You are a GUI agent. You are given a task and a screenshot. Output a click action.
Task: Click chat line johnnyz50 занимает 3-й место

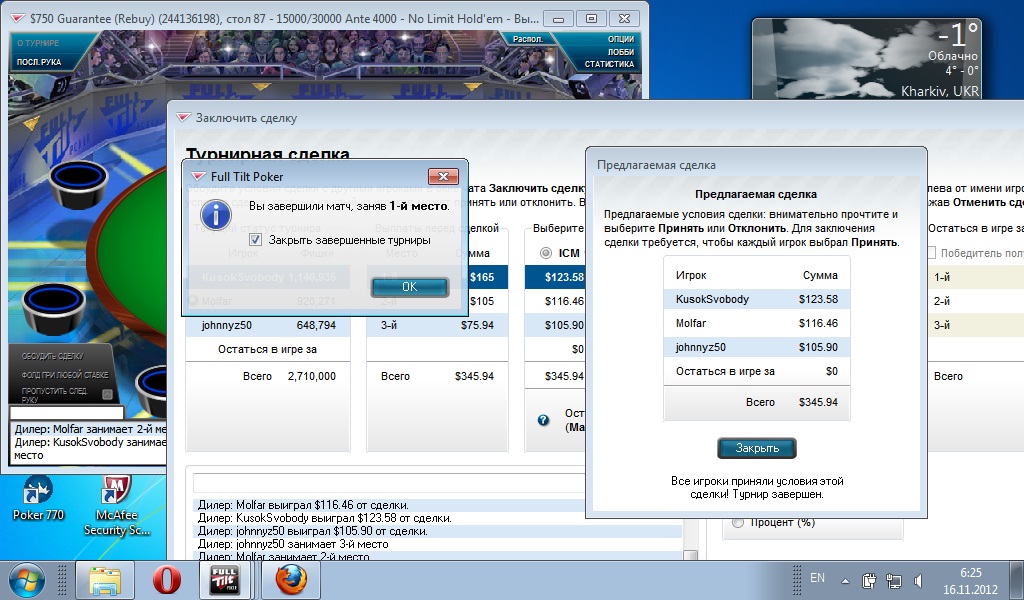[x=293, y=544]
